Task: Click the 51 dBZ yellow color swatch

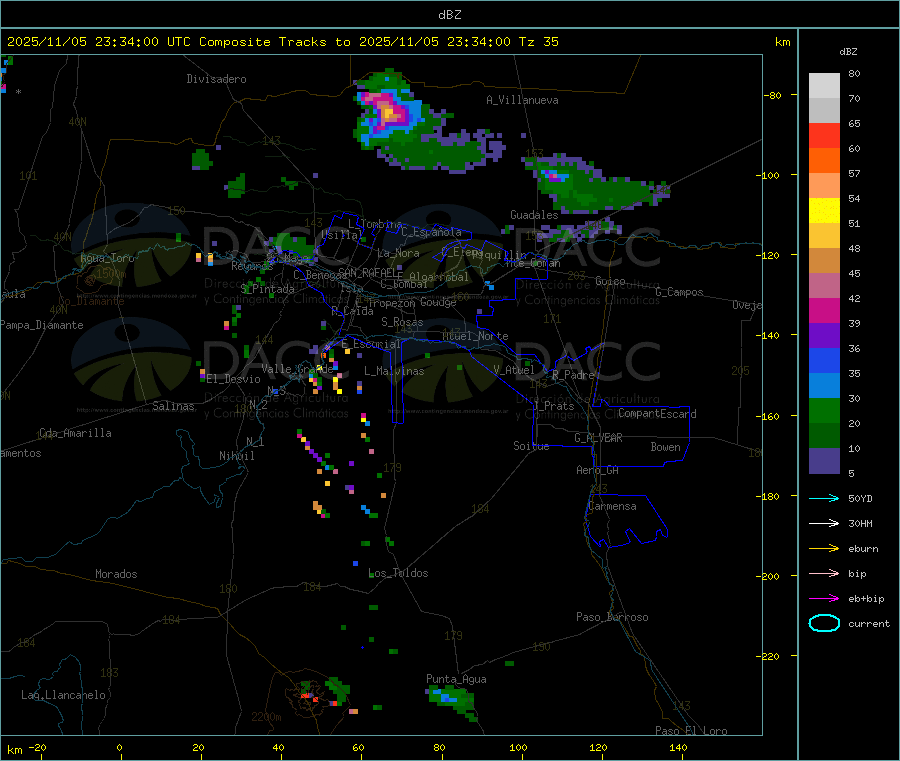Action: [824, 211]
